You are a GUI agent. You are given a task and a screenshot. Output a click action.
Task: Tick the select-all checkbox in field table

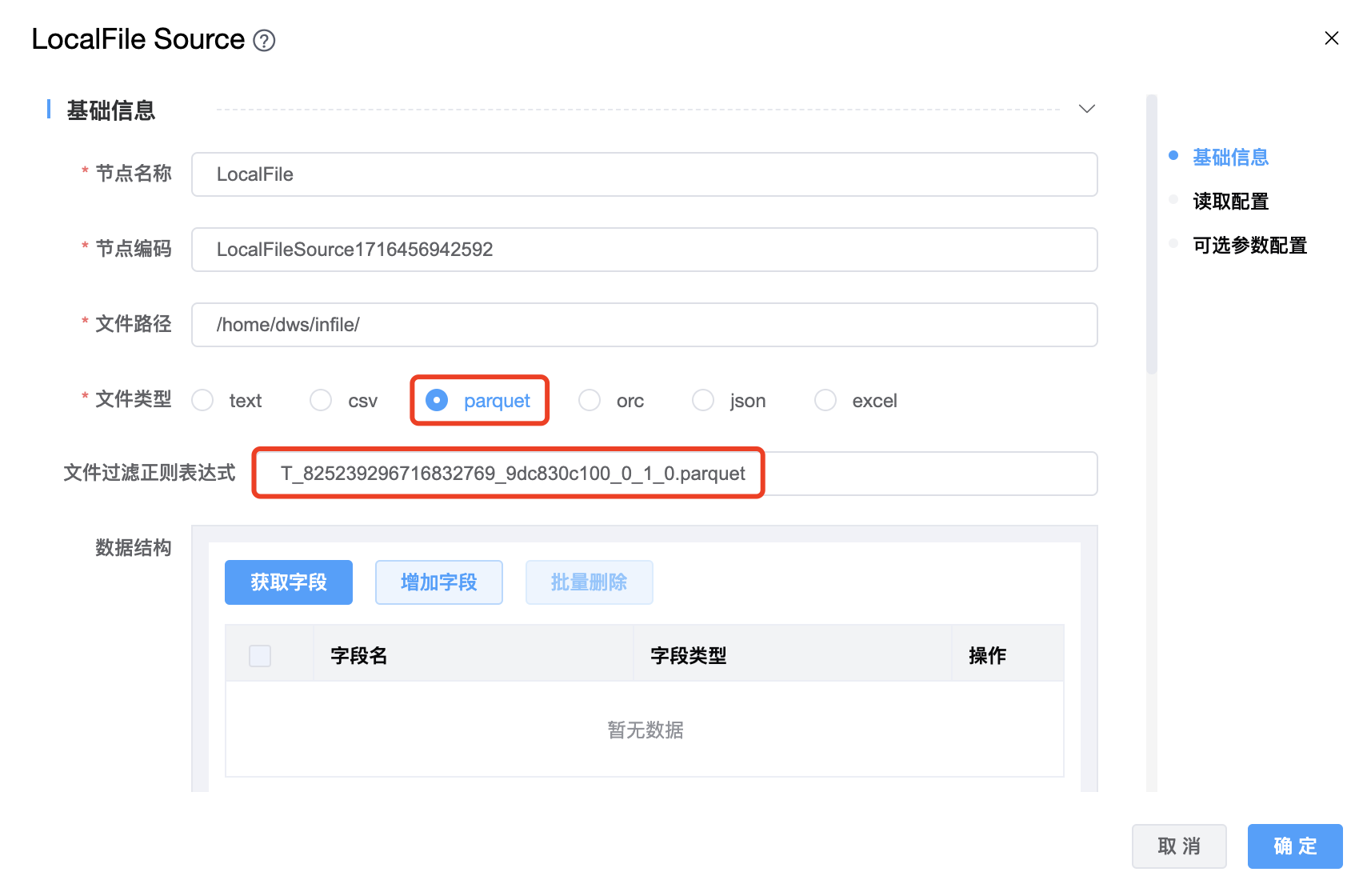point(260,656)
